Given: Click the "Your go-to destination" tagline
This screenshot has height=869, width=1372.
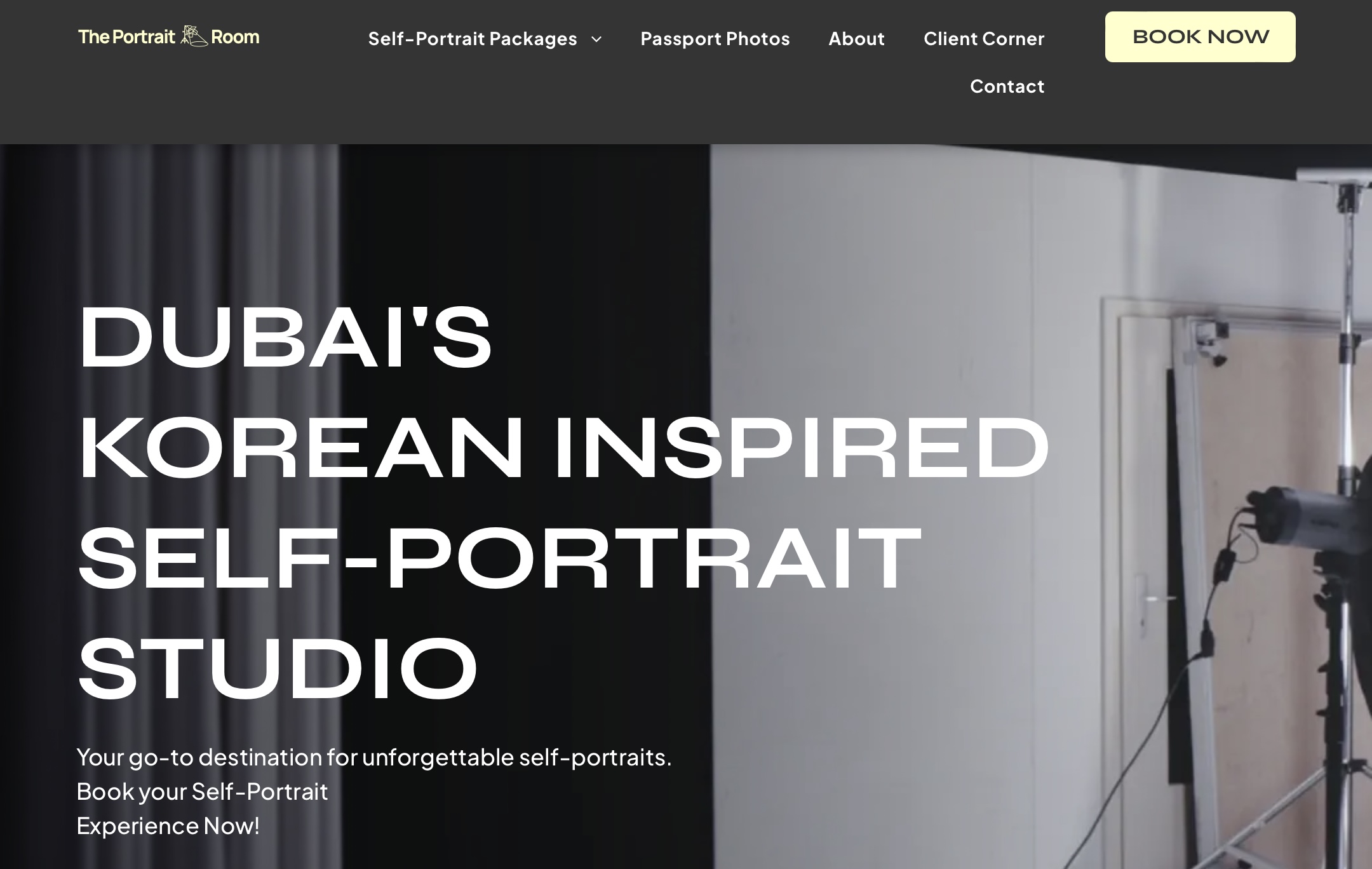Looking at the screenshot, I should point(374,757).
